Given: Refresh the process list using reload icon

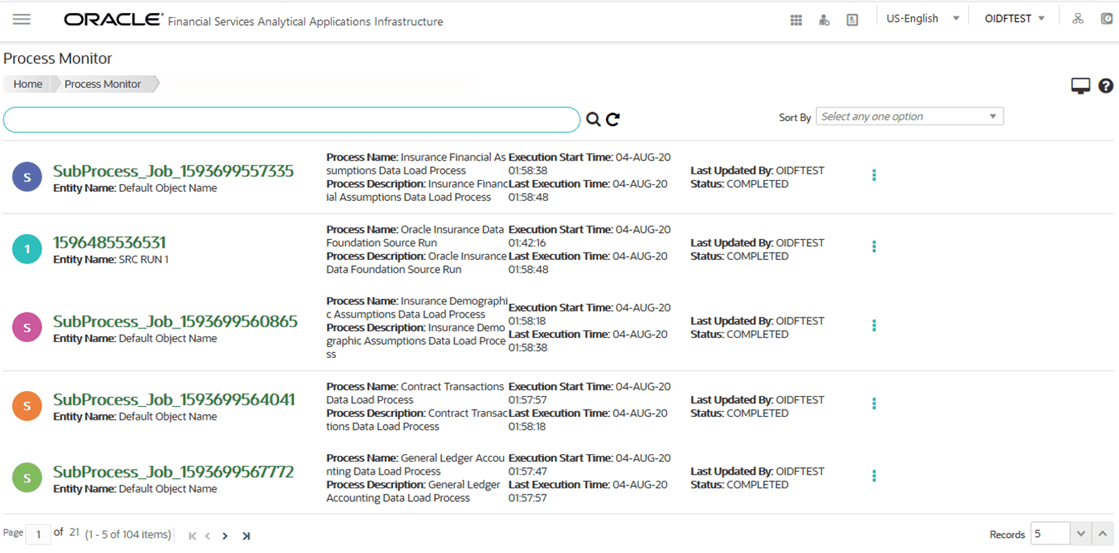Looking at the screenshot, I should 612,120.
